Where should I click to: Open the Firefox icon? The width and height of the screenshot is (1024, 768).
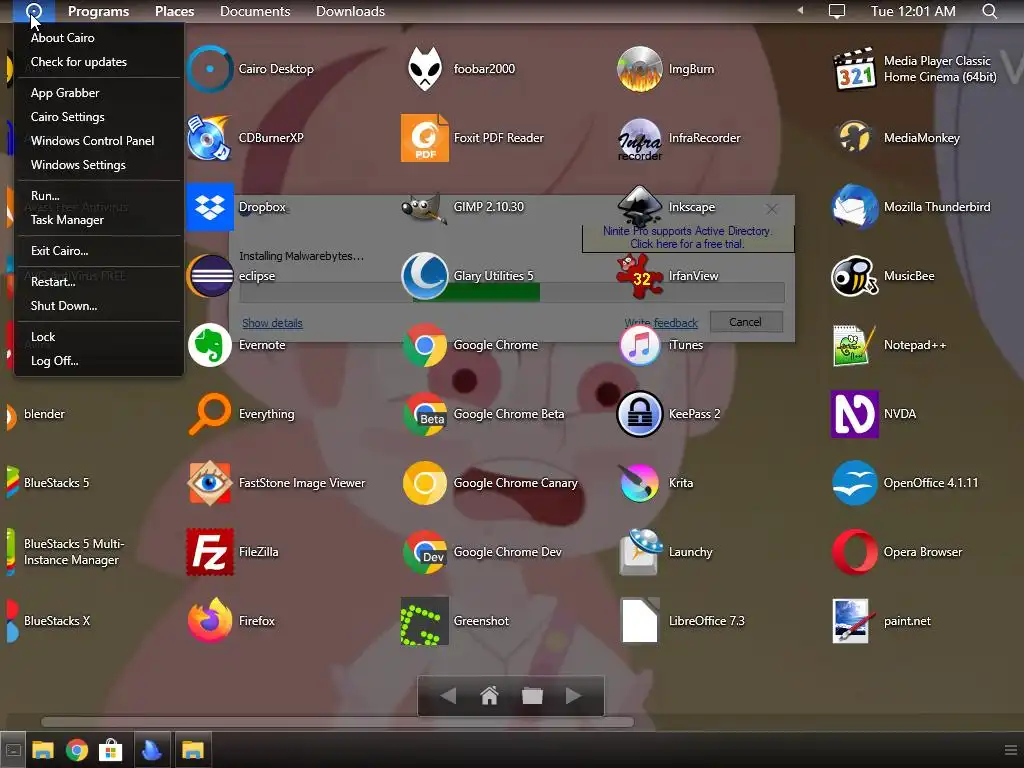pos(210,621)
